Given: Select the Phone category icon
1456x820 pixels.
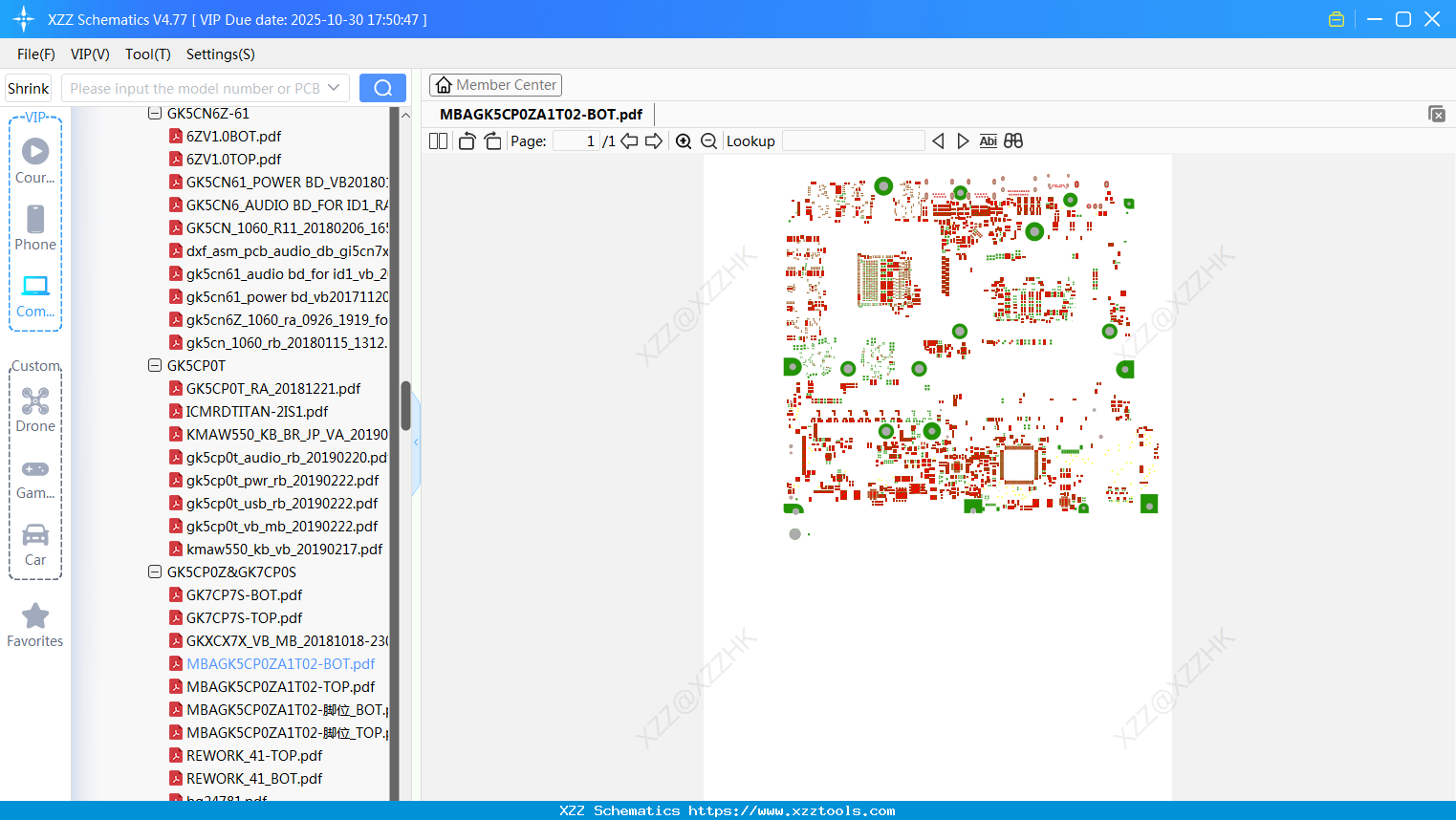Looking at the screenshot, I should pos(35,227).
